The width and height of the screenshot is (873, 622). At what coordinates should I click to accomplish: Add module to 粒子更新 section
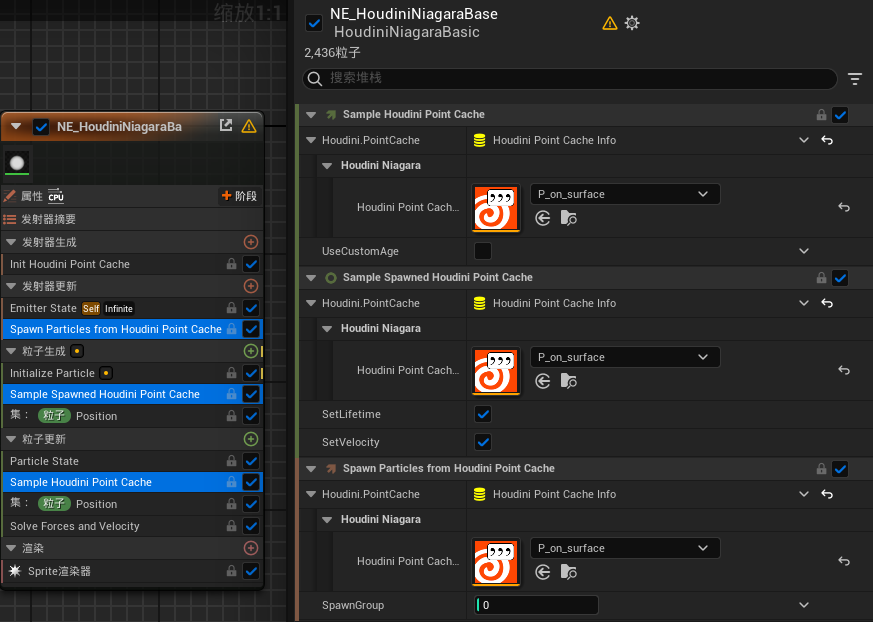[x=251, y=439]
